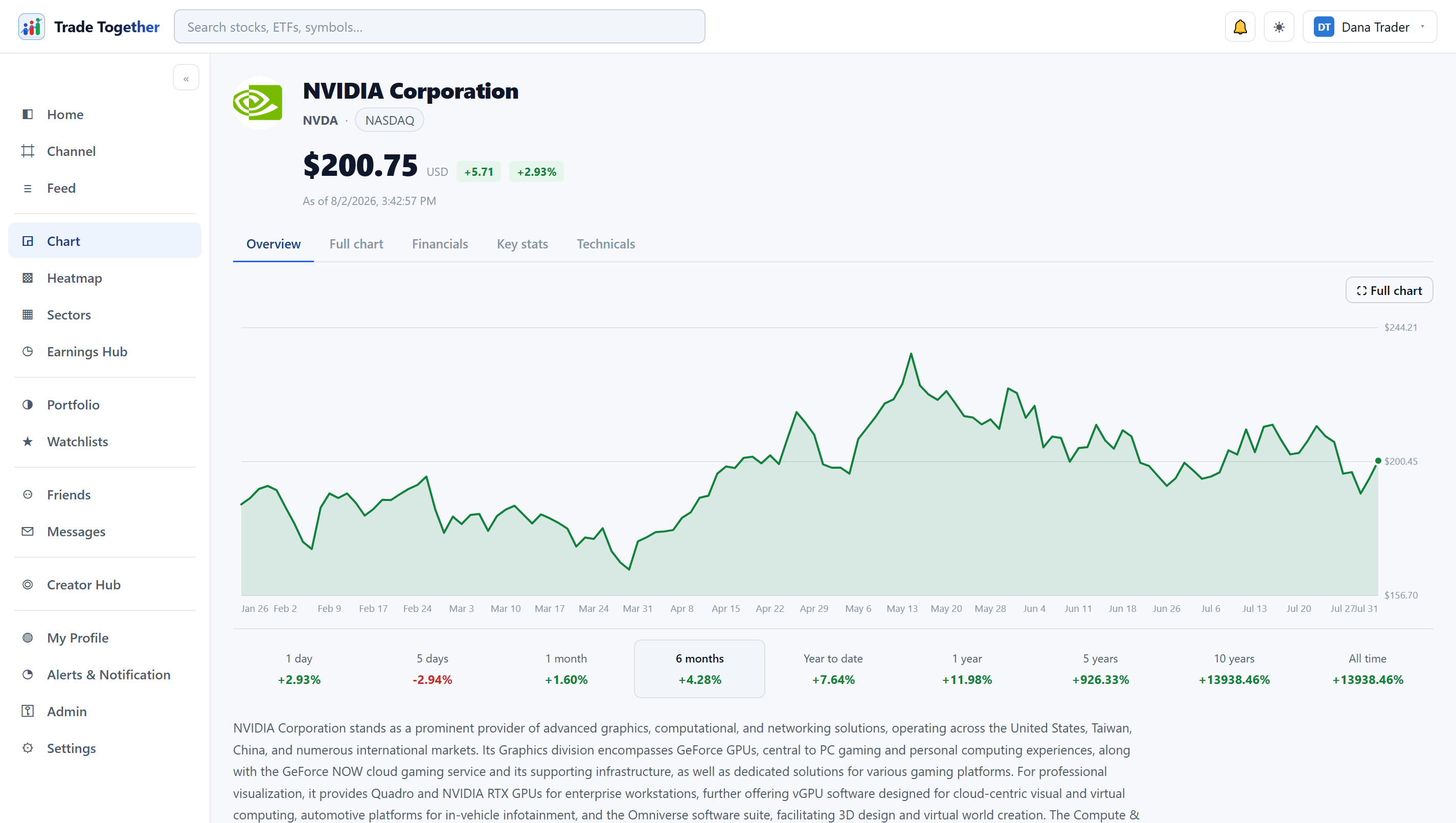
Task: Click the Messages envelope icon
Action: tap(28, 531)
